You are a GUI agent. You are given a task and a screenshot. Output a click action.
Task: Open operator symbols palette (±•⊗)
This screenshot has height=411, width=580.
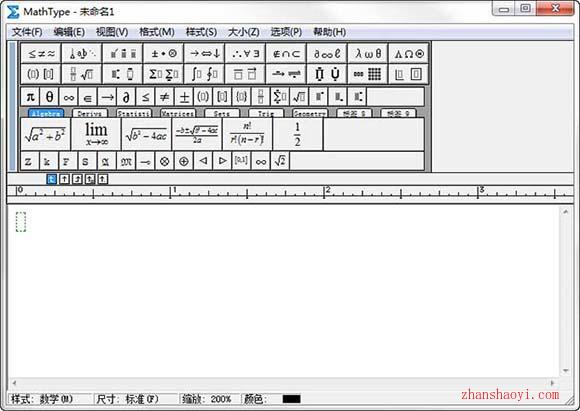tap(163, 54)
